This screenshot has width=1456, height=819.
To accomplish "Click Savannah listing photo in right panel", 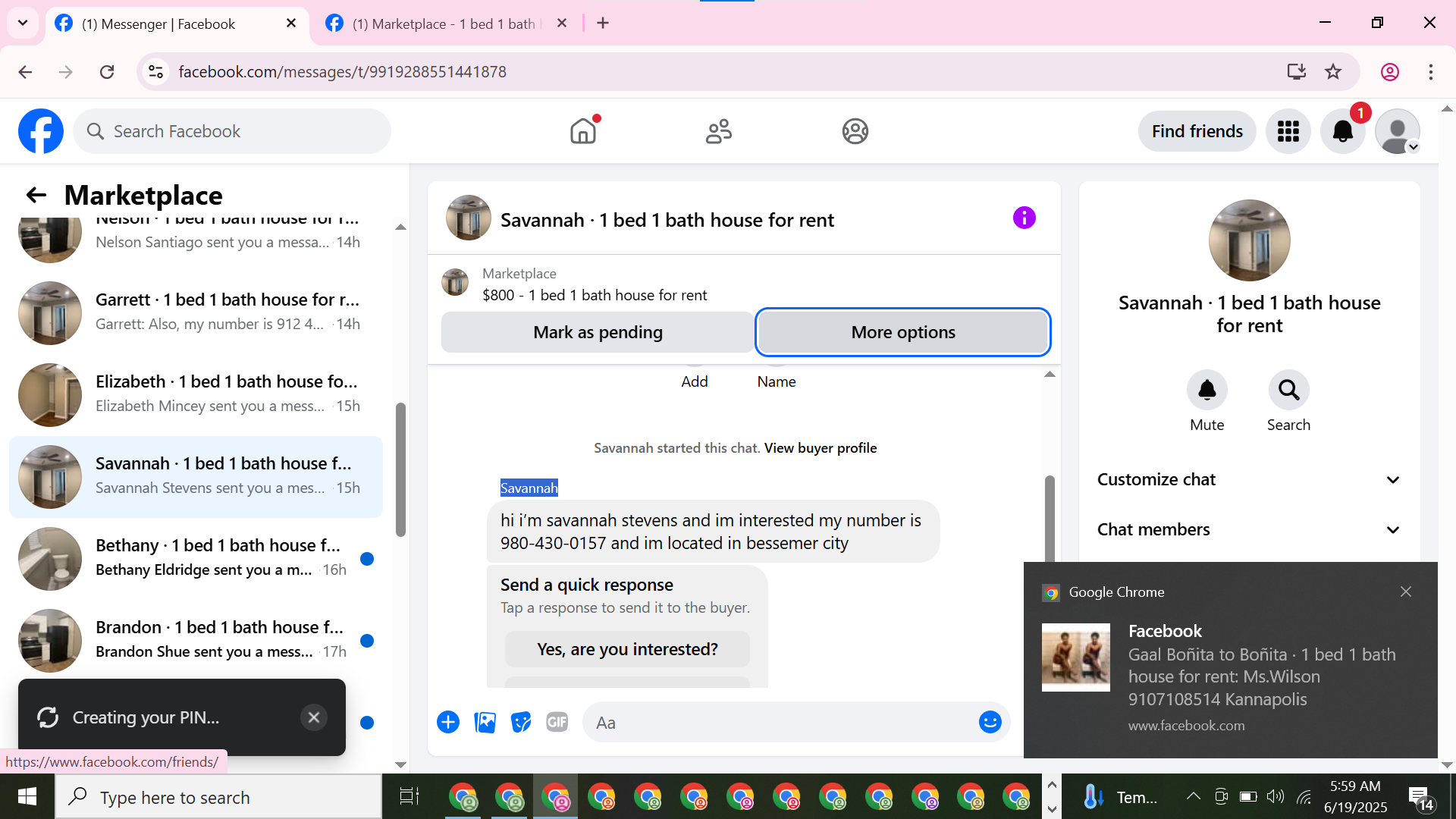I will pyautogui.click(x=1250, y=240).
